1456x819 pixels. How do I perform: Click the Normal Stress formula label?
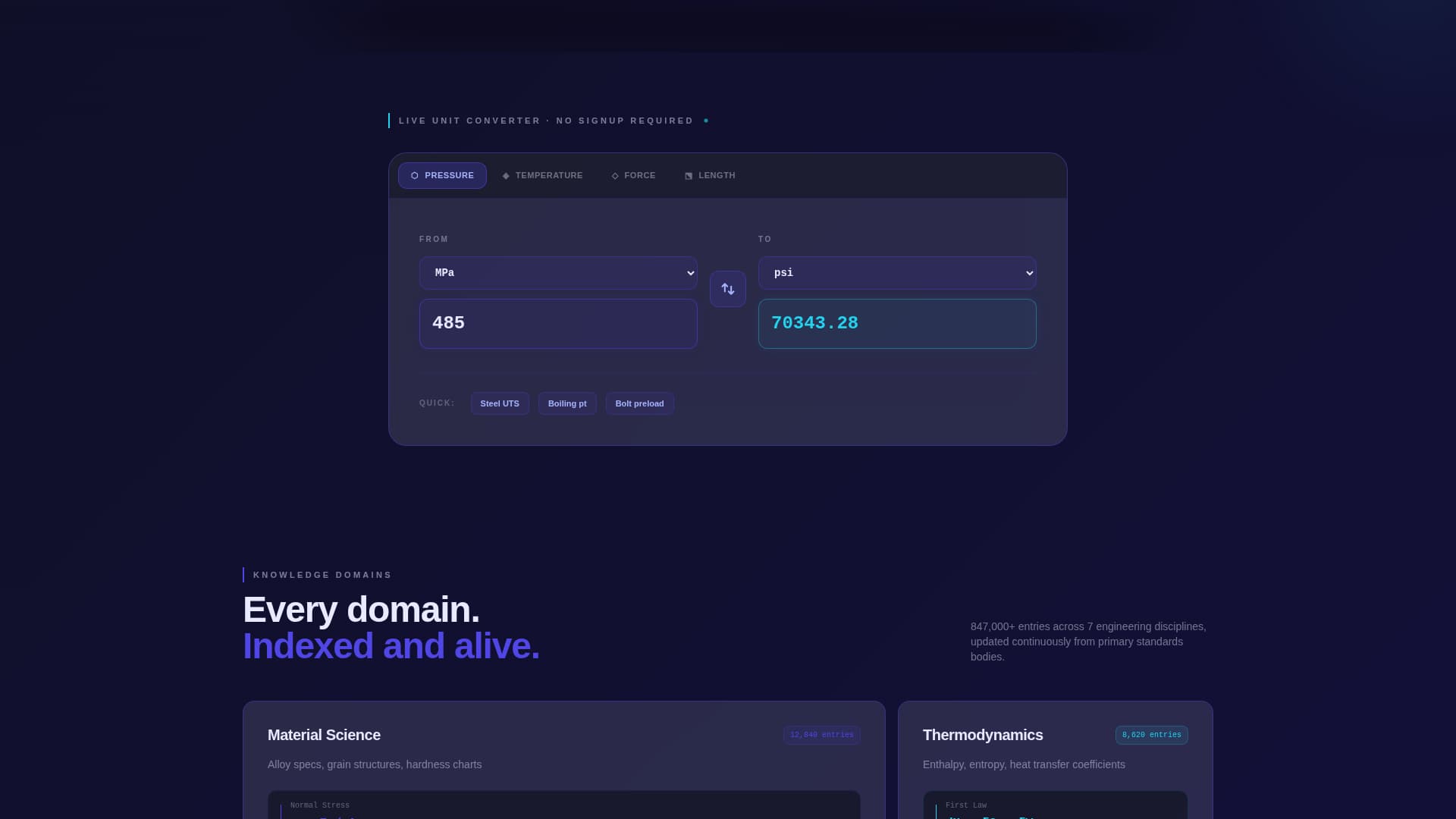pos(320,805)
